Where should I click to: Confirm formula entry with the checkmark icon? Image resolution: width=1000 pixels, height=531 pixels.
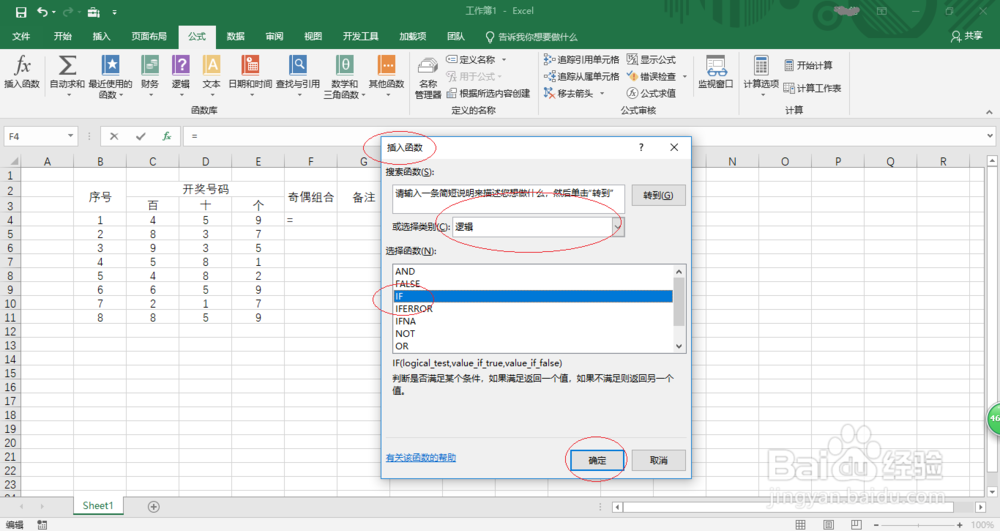pos(140,136)
